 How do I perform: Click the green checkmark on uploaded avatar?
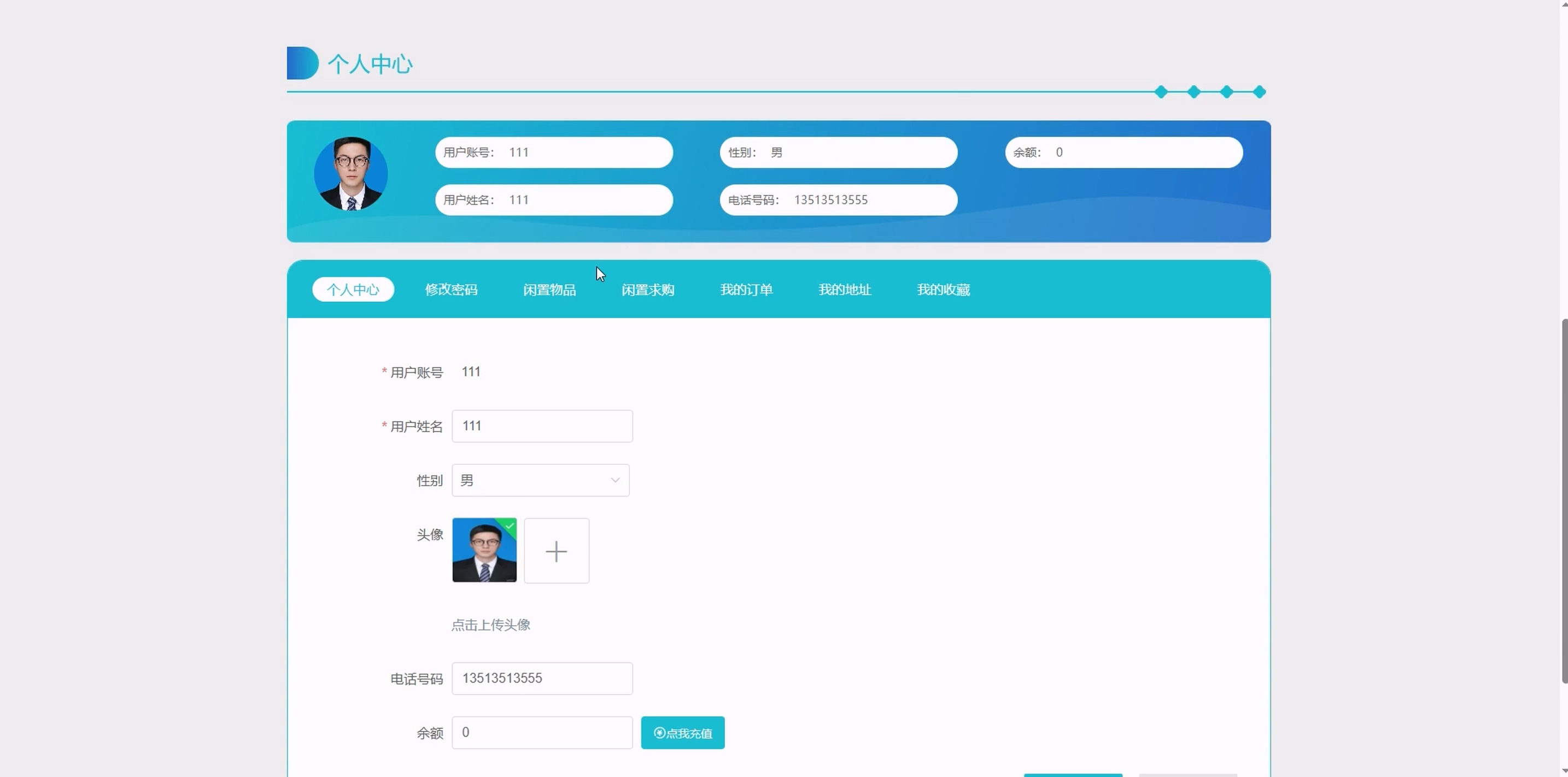click(x=510, y=525)
